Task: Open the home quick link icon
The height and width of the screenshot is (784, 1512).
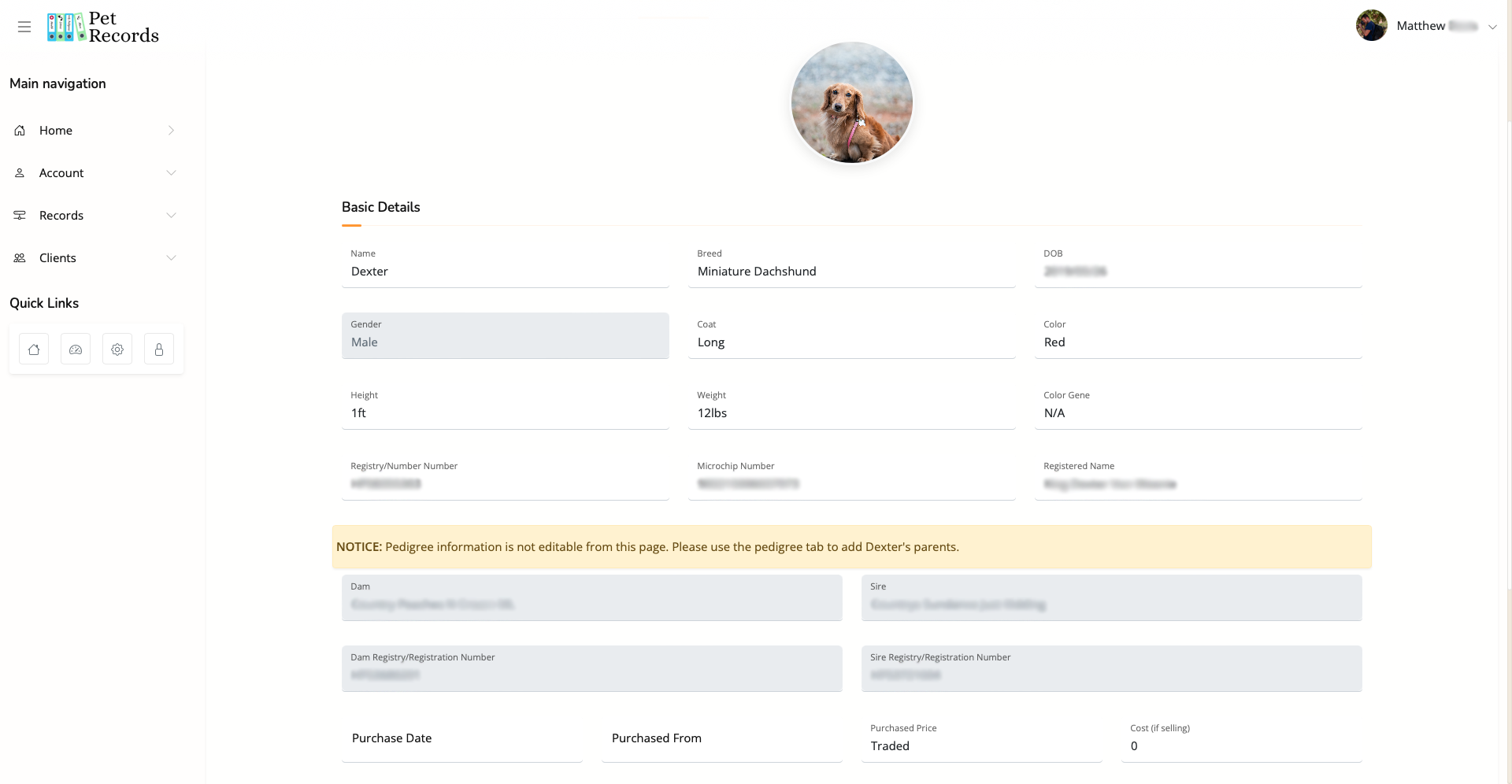Action: pyautogui.click(x=34, y=349)
